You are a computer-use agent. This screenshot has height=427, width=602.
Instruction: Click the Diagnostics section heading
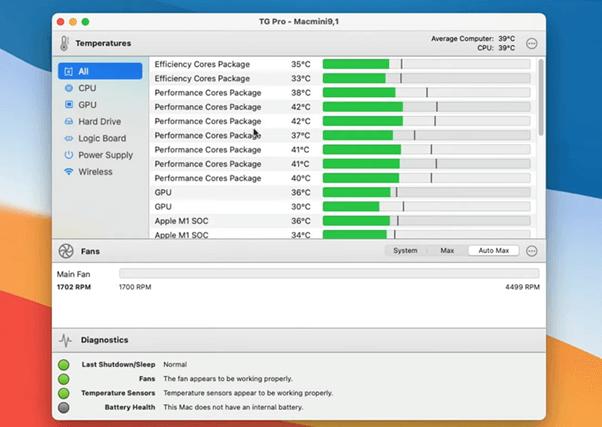(x=104, y=340)
